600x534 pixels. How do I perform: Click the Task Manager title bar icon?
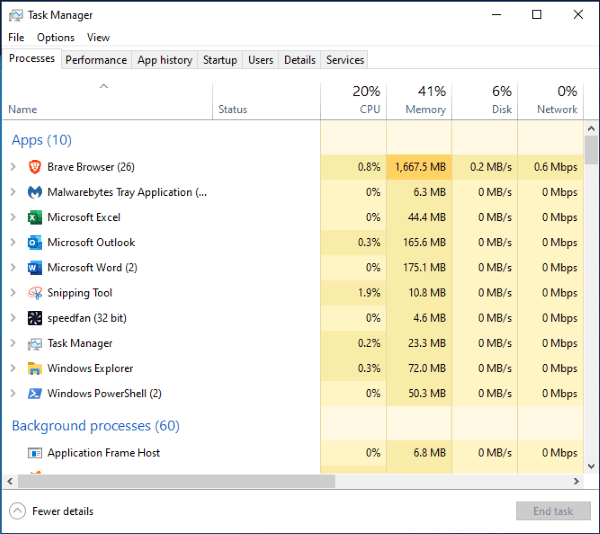click(x=16, y=15)
